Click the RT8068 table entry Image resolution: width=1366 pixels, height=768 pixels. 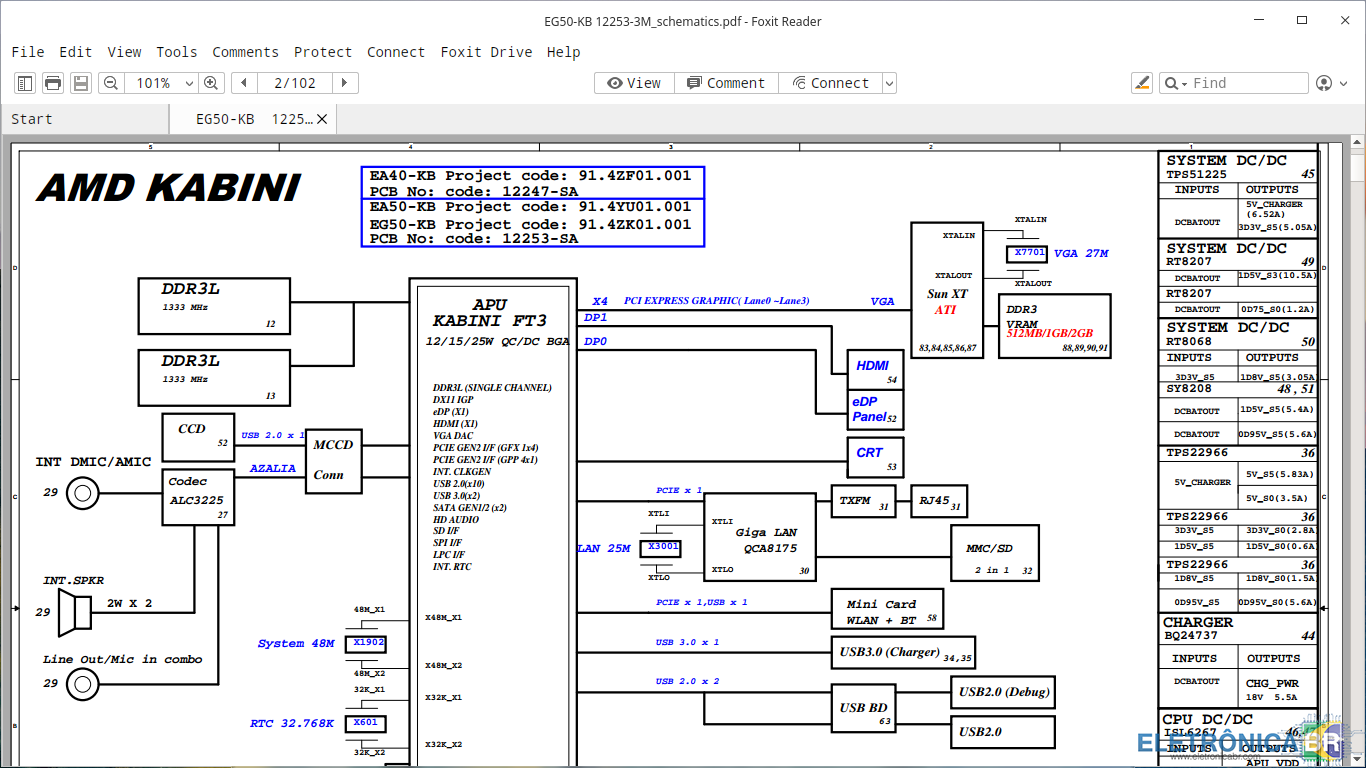coord(1188,341)
